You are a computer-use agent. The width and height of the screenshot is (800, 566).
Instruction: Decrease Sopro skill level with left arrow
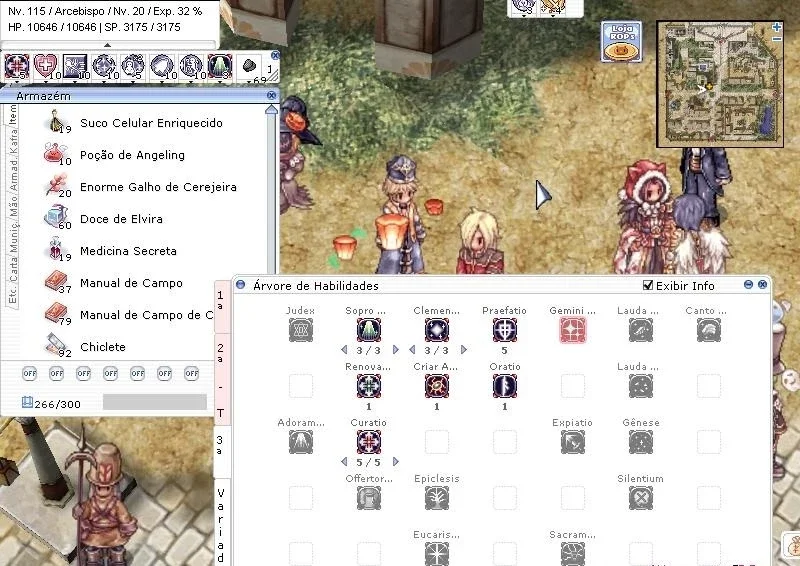[x=344, y=350]
